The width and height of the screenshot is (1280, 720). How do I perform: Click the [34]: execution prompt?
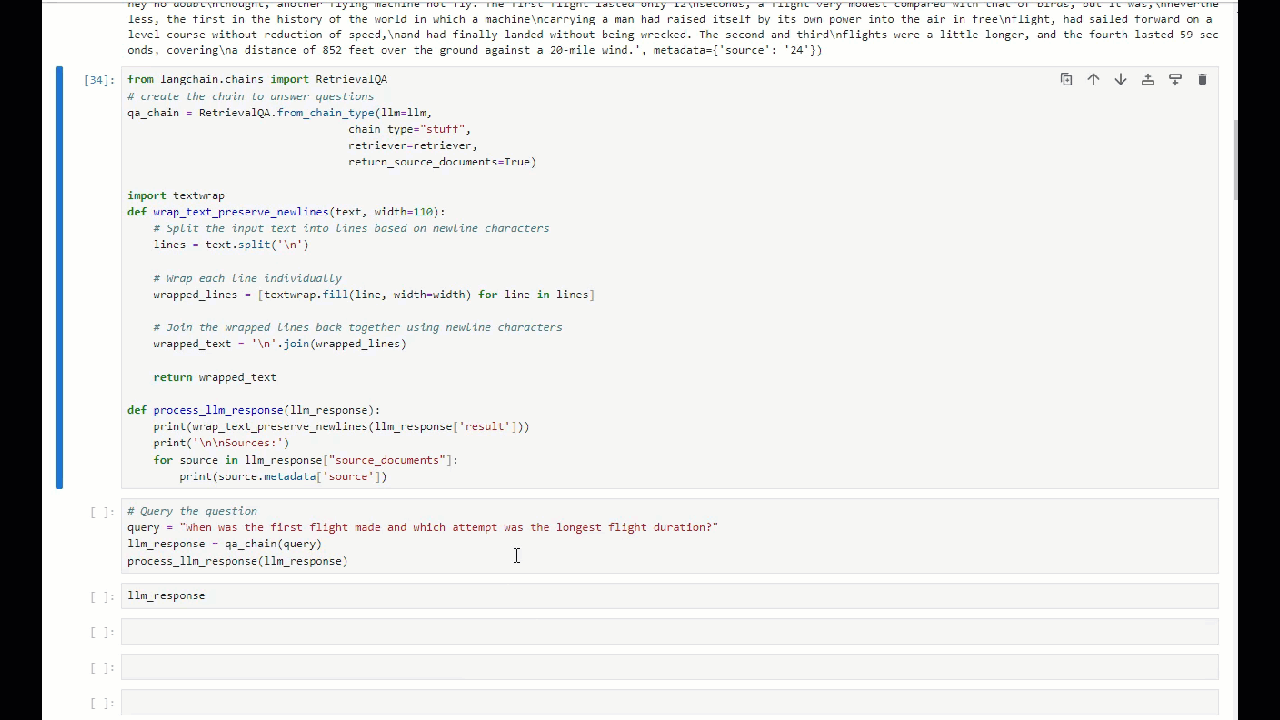coord(99,79)
